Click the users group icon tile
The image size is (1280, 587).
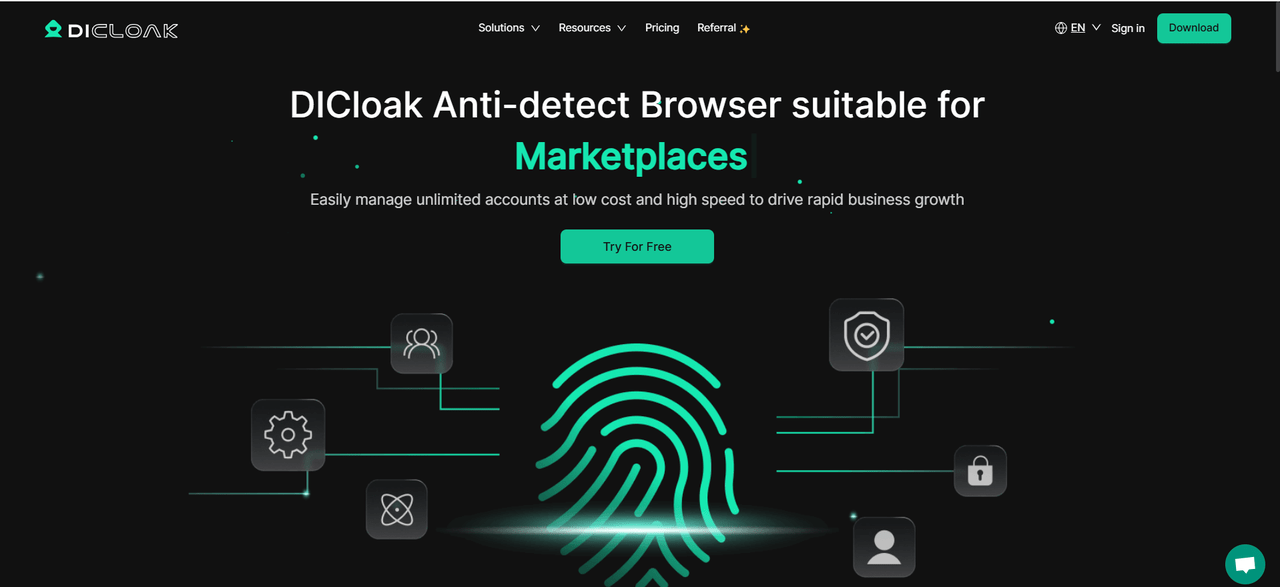[421, 344]
